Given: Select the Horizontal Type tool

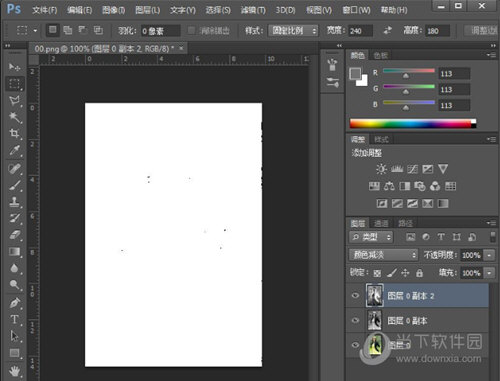Looking at the screenshot, I should [14, 319].
